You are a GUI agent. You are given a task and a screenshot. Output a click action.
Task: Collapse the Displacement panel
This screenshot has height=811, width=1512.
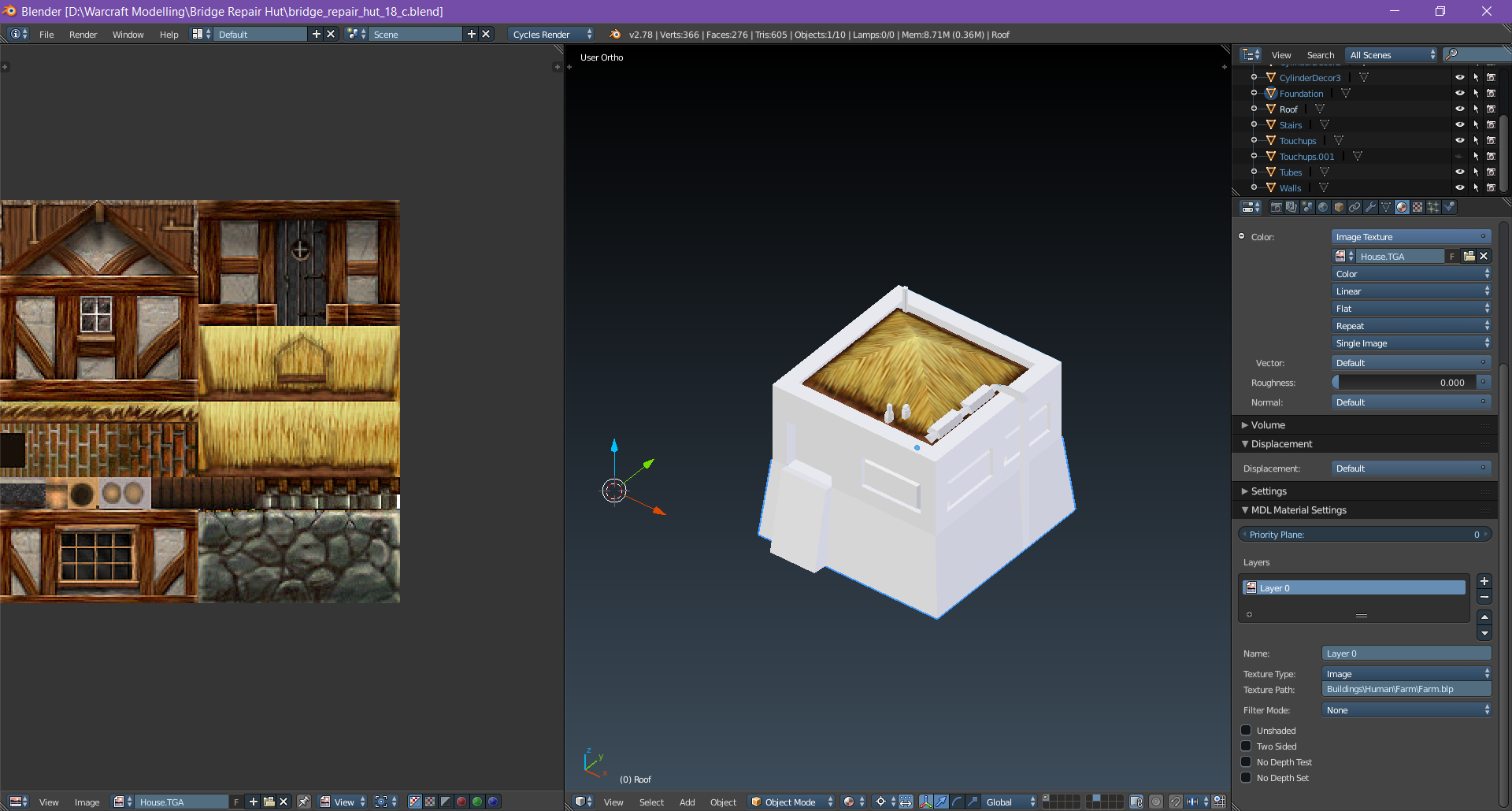tap(1281, 444)
